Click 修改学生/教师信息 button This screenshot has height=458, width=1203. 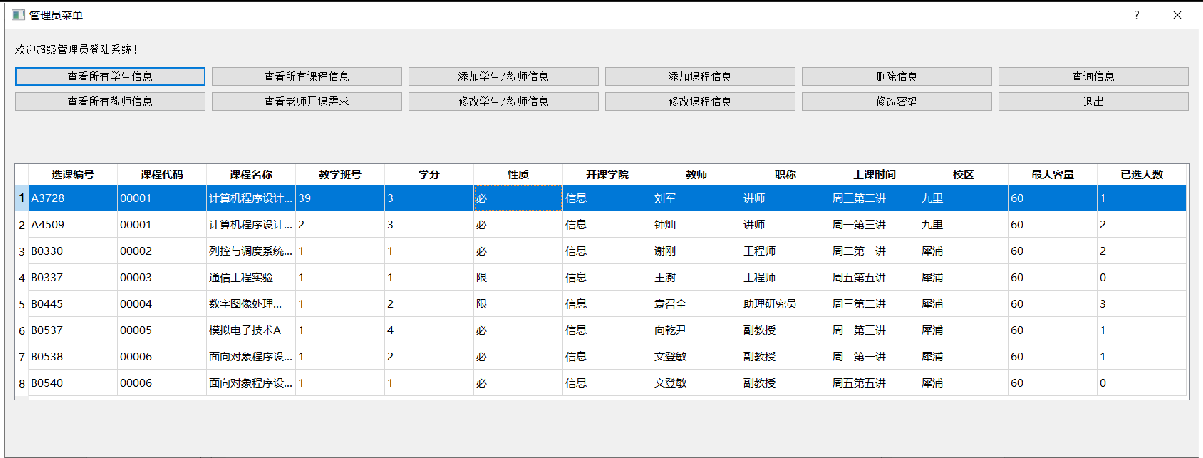point(503,101)
